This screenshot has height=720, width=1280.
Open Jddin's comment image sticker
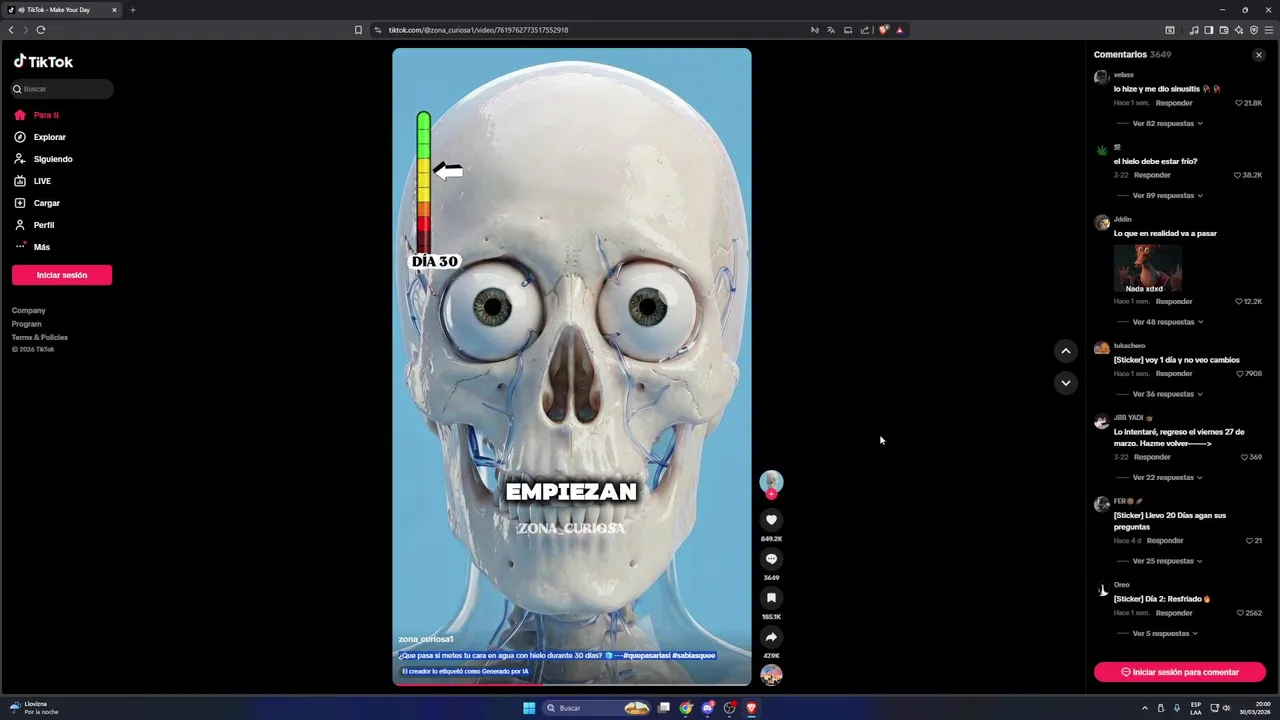pos(1148,268)
